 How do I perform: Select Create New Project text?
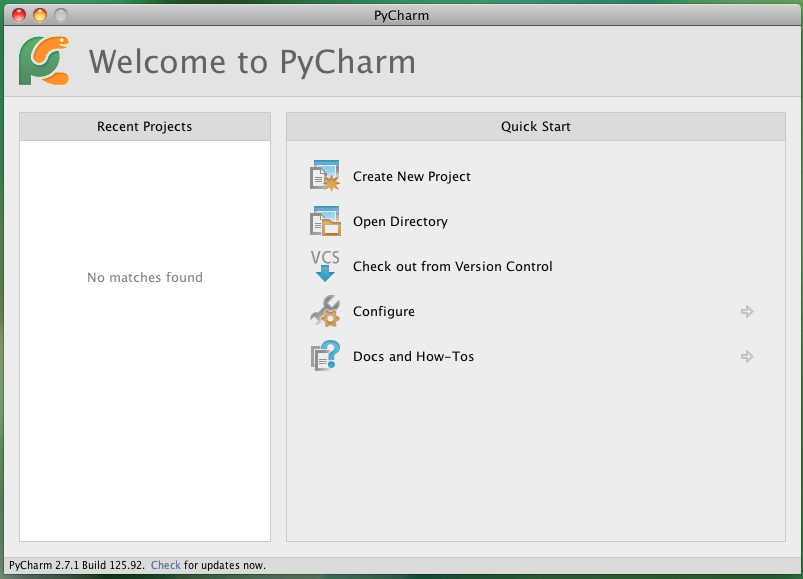point(412,177)
